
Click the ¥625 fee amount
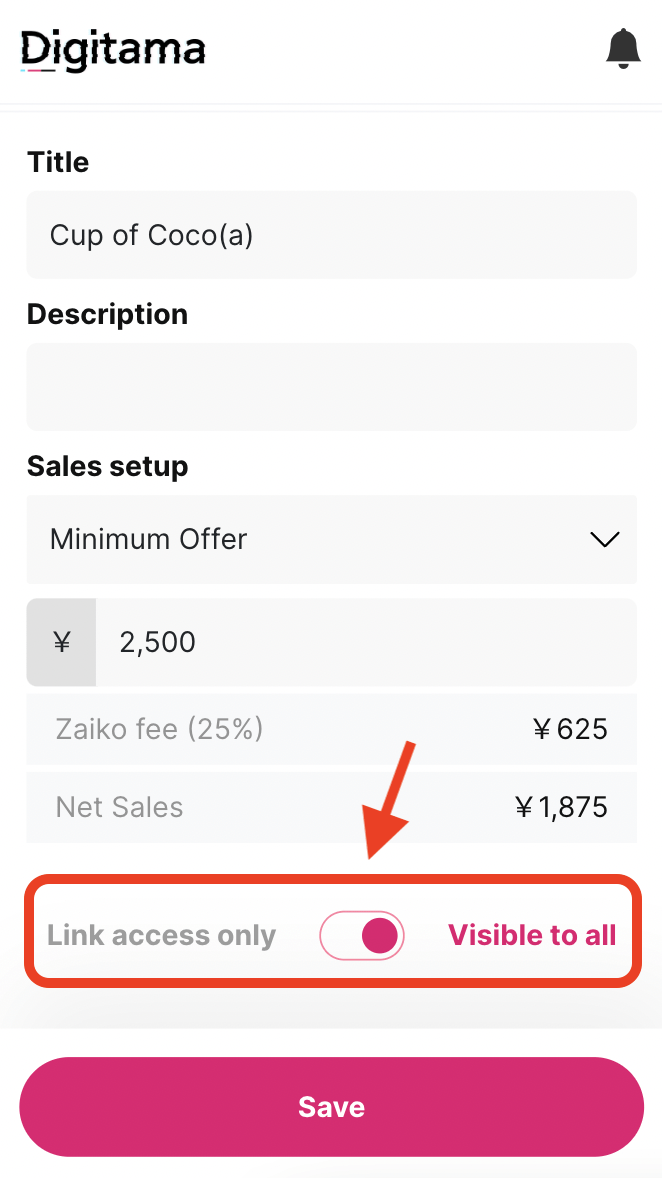pos(570,729)
